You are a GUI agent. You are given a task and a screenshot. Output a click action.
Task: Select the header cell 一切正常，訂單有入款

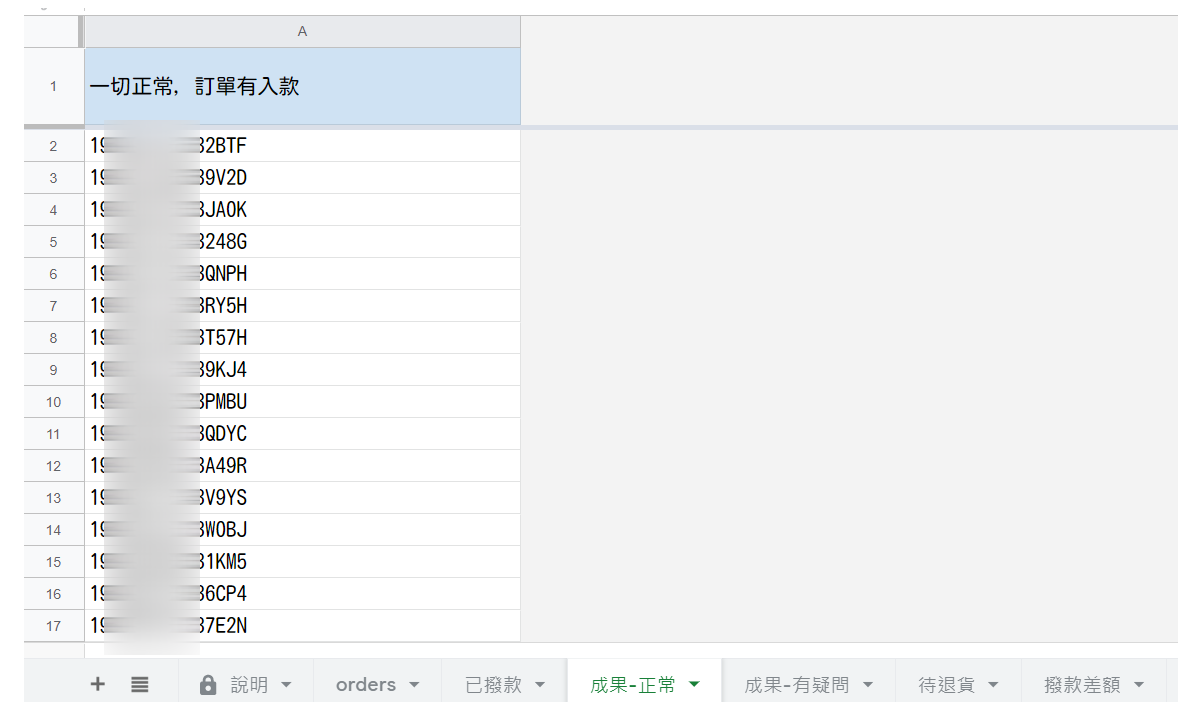(302, 87)
